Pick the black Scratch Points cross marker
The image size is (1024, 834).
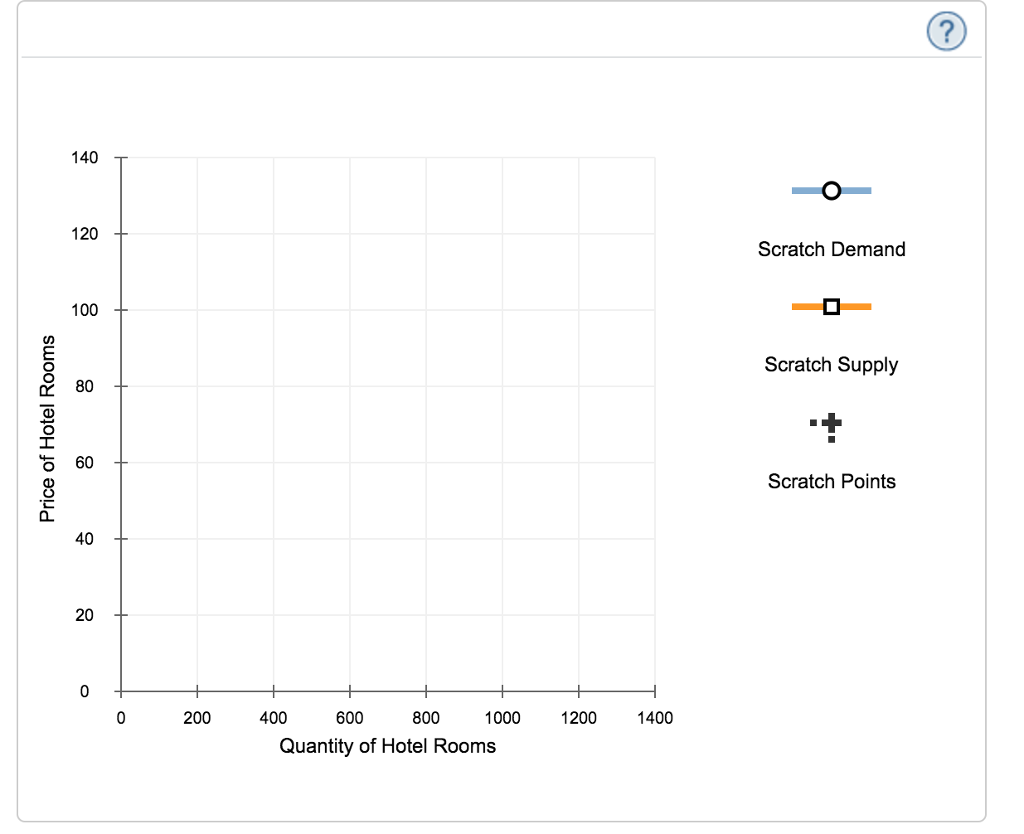pos(830,425)
